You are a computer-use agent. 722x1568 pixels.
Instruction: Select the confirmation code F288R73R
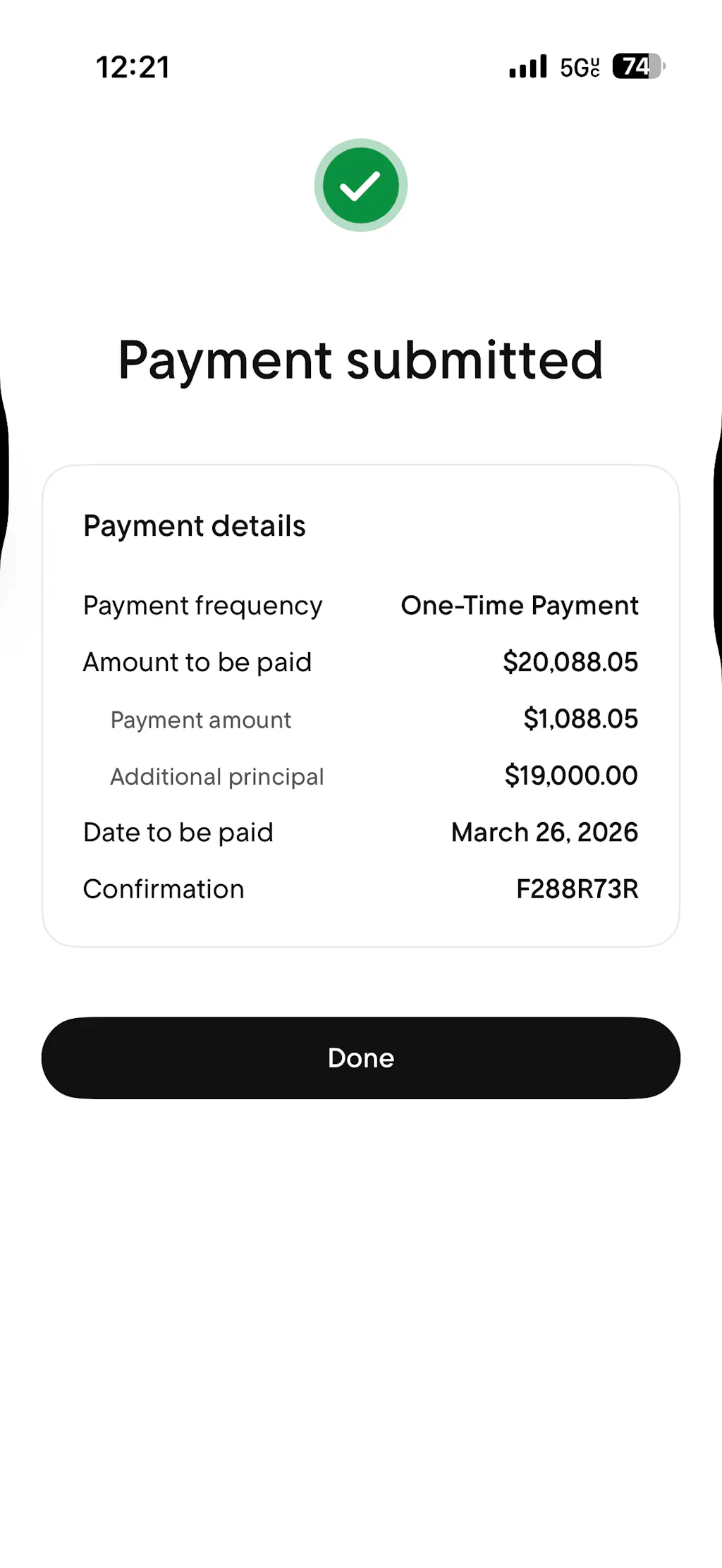click(x=577, y=889)
